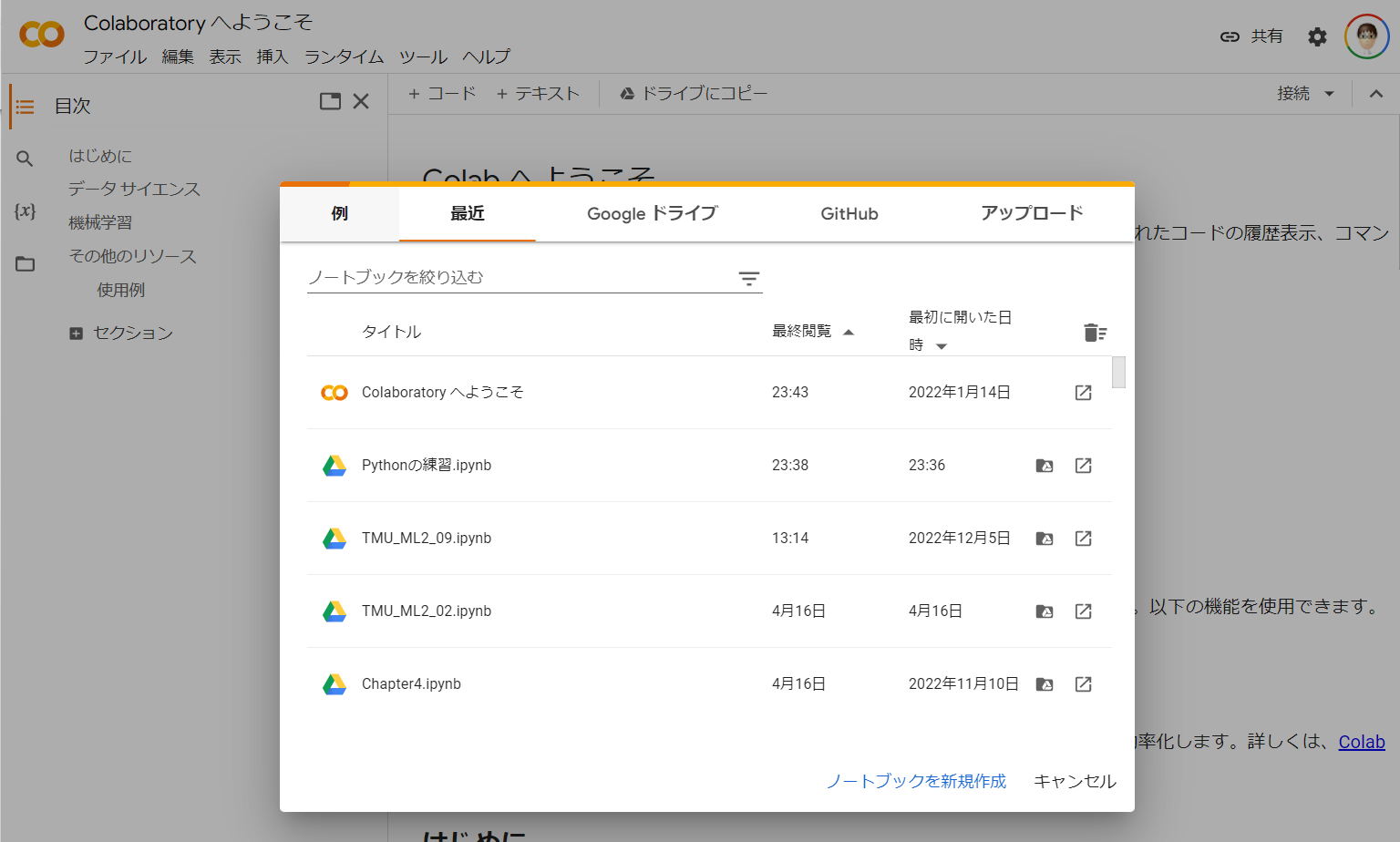Click the 共有 button

(1251, 36)
